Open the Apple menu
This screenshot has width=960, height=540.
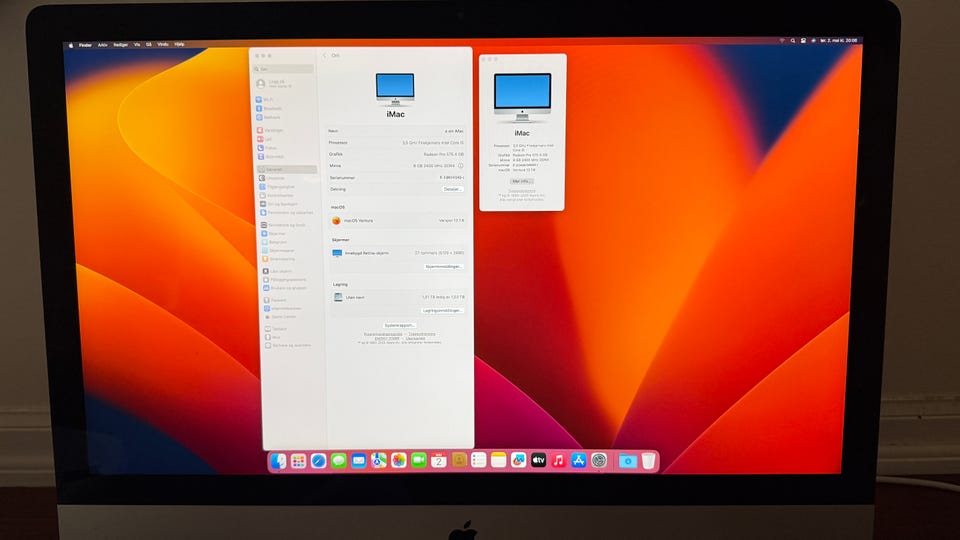point(70,45)
